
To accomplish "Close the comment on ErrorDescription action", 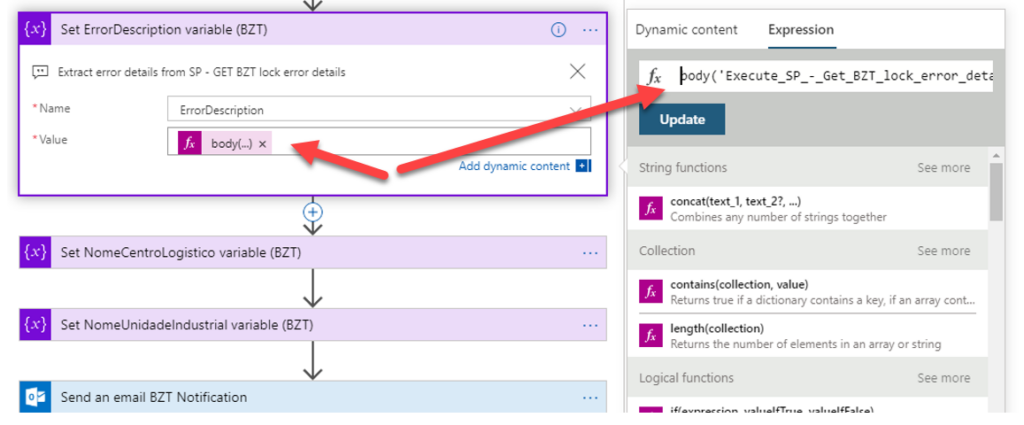I will (x=577, y=71).
